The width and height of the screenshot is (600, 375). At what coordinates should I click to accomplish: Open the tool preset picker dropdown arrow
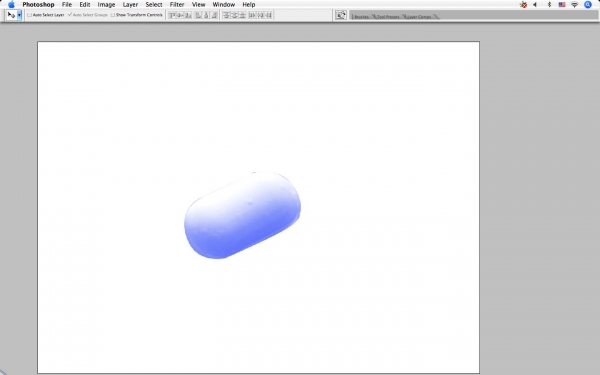coord(19,15)
